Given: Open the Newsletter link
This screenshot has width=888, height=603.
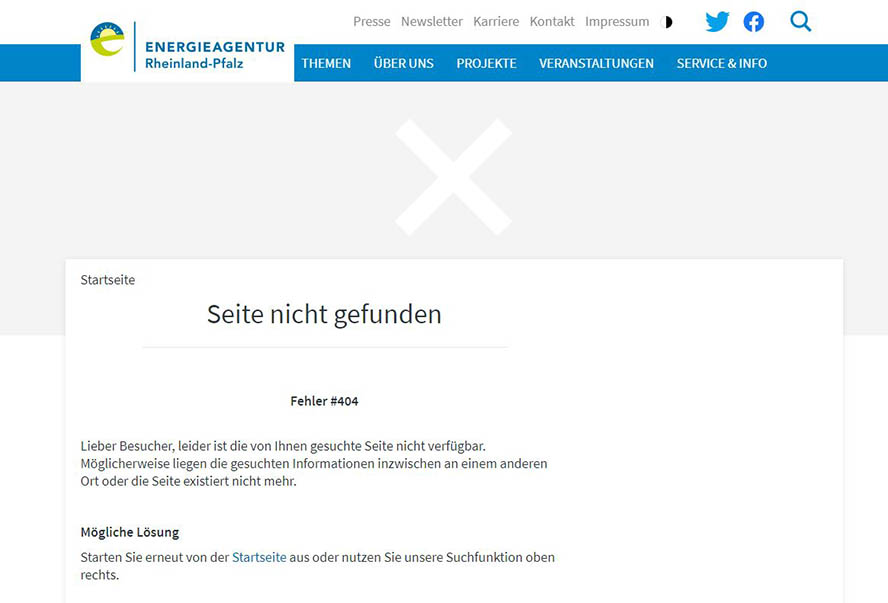Looking at the screenshot, I should [x=431, y=21].
